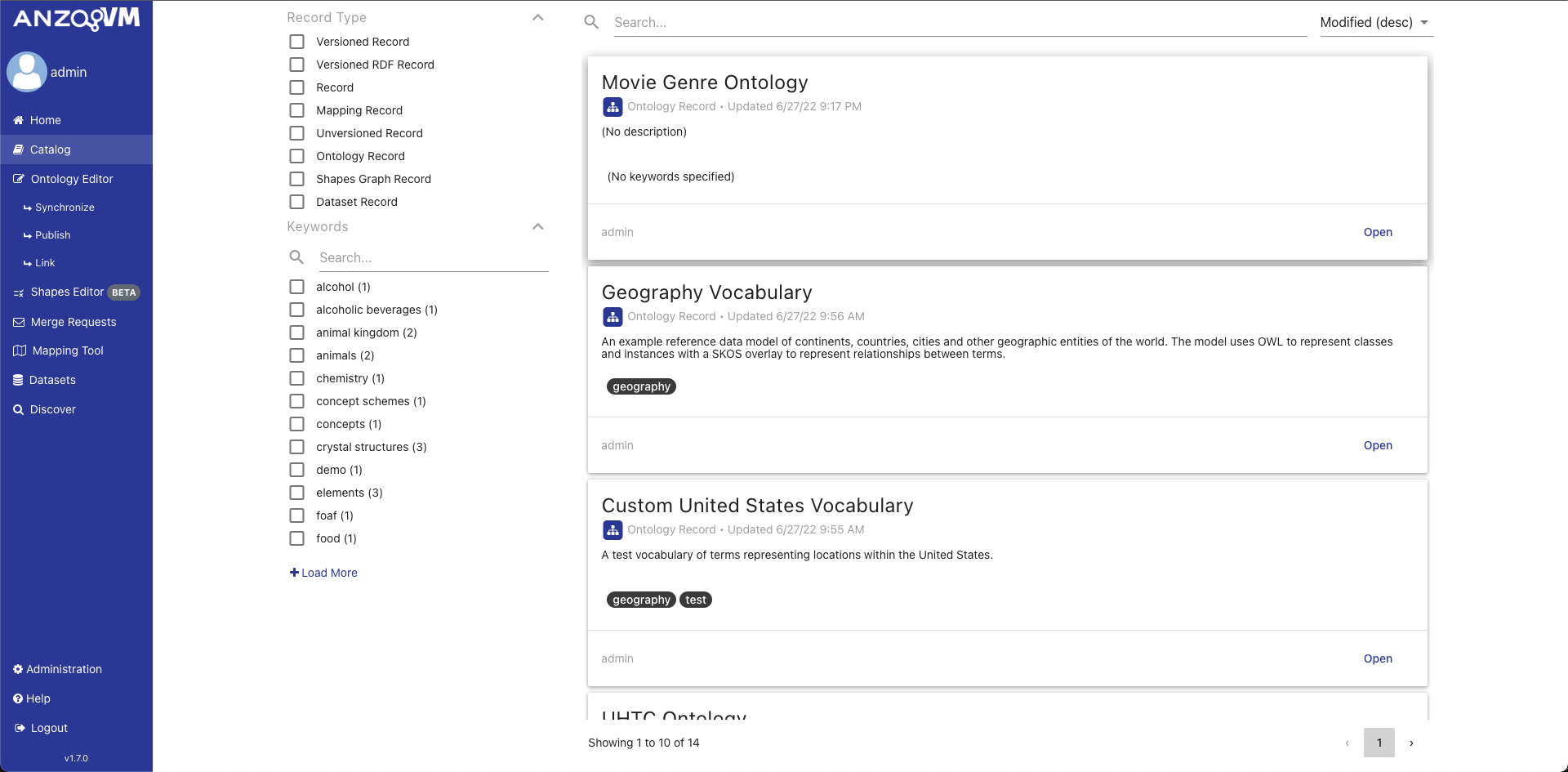Click the Mapping Tool map icon
The image size is (1568, 772).
click(20, 350)
